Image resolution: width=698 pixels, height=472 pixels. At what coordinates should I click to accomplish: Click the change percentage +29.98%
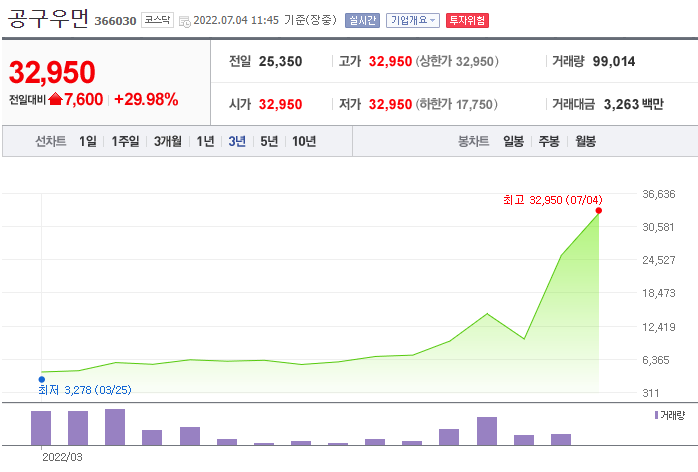tap(146, 99)
